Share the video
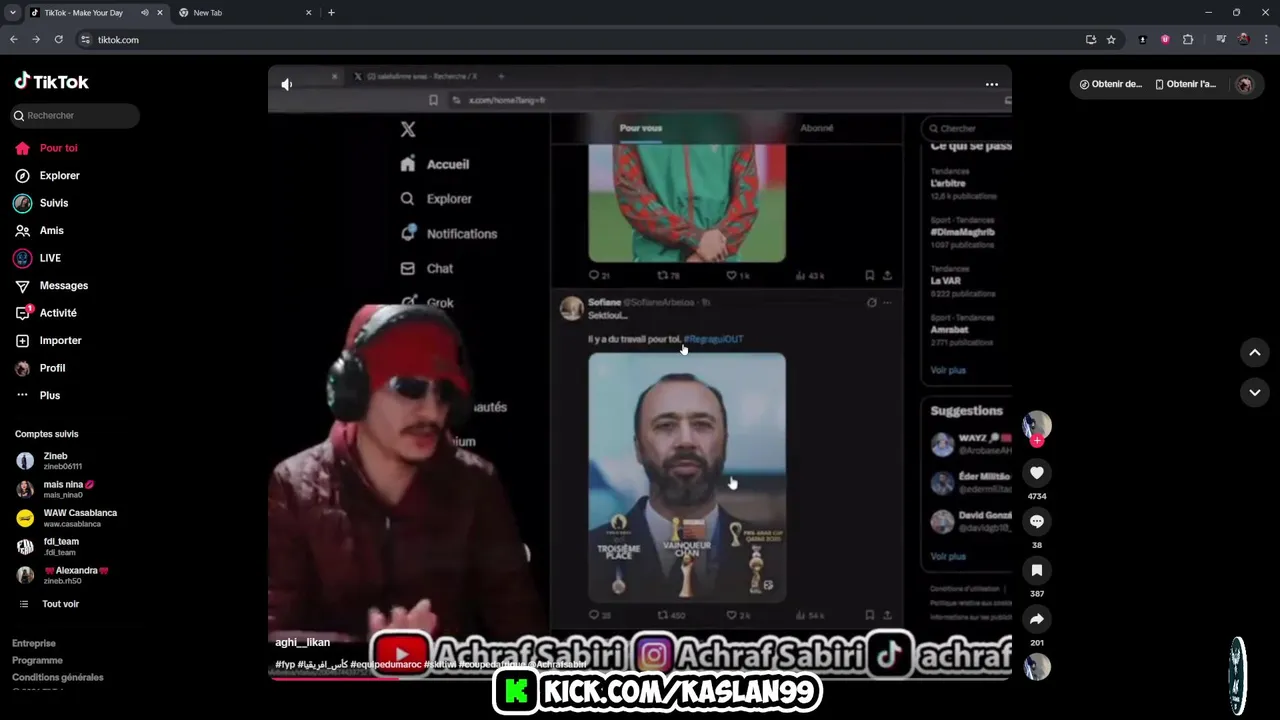 pos(1037,619)
